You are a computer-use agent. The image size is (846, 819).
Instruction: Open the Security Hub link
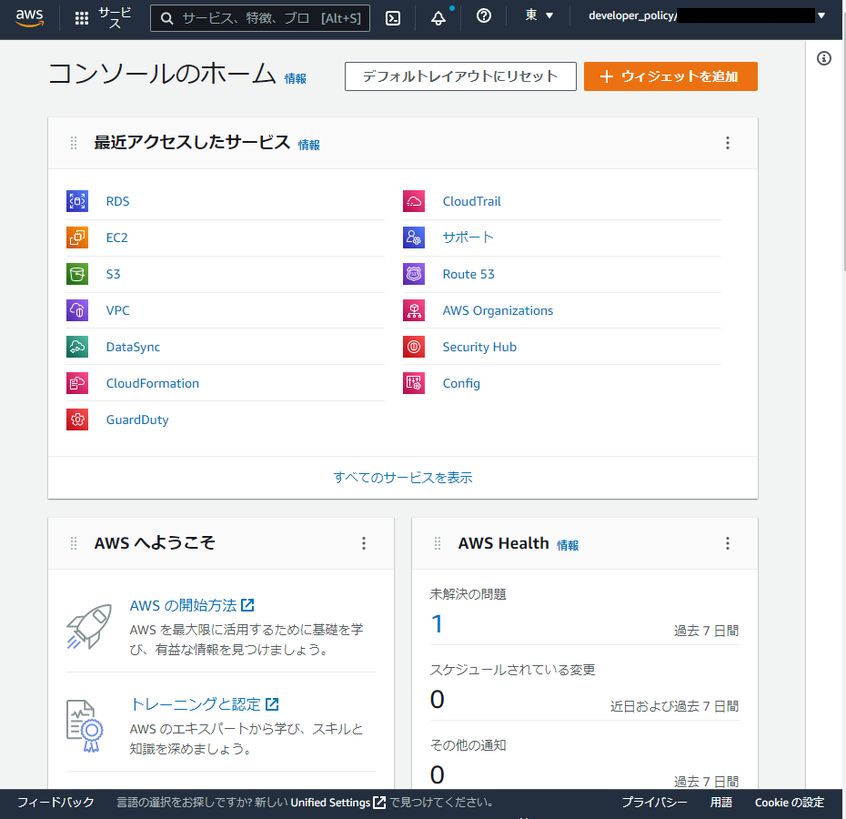479,347
